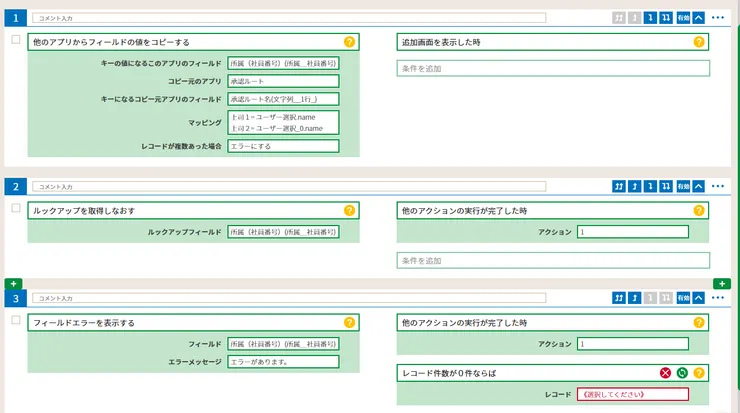Click green swap icon on レコード件数が０件ならば
Viewport: 740px width, 413px height.
pos(681,373)
